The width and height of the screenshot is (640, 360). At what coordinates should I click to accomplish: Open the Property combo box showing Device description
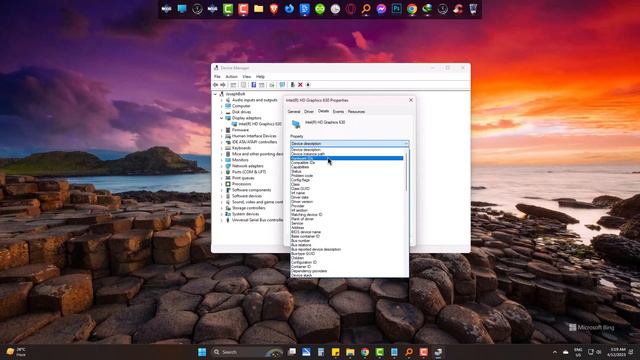point(349,144)
